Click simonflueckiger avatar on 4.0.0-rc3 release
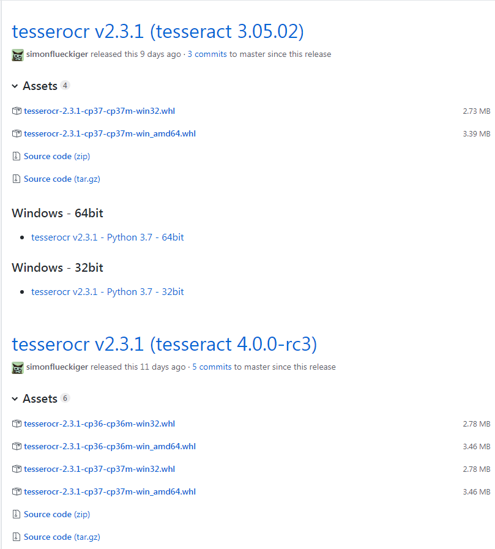This screenshot has width=495, height=549. click(18, 368)
